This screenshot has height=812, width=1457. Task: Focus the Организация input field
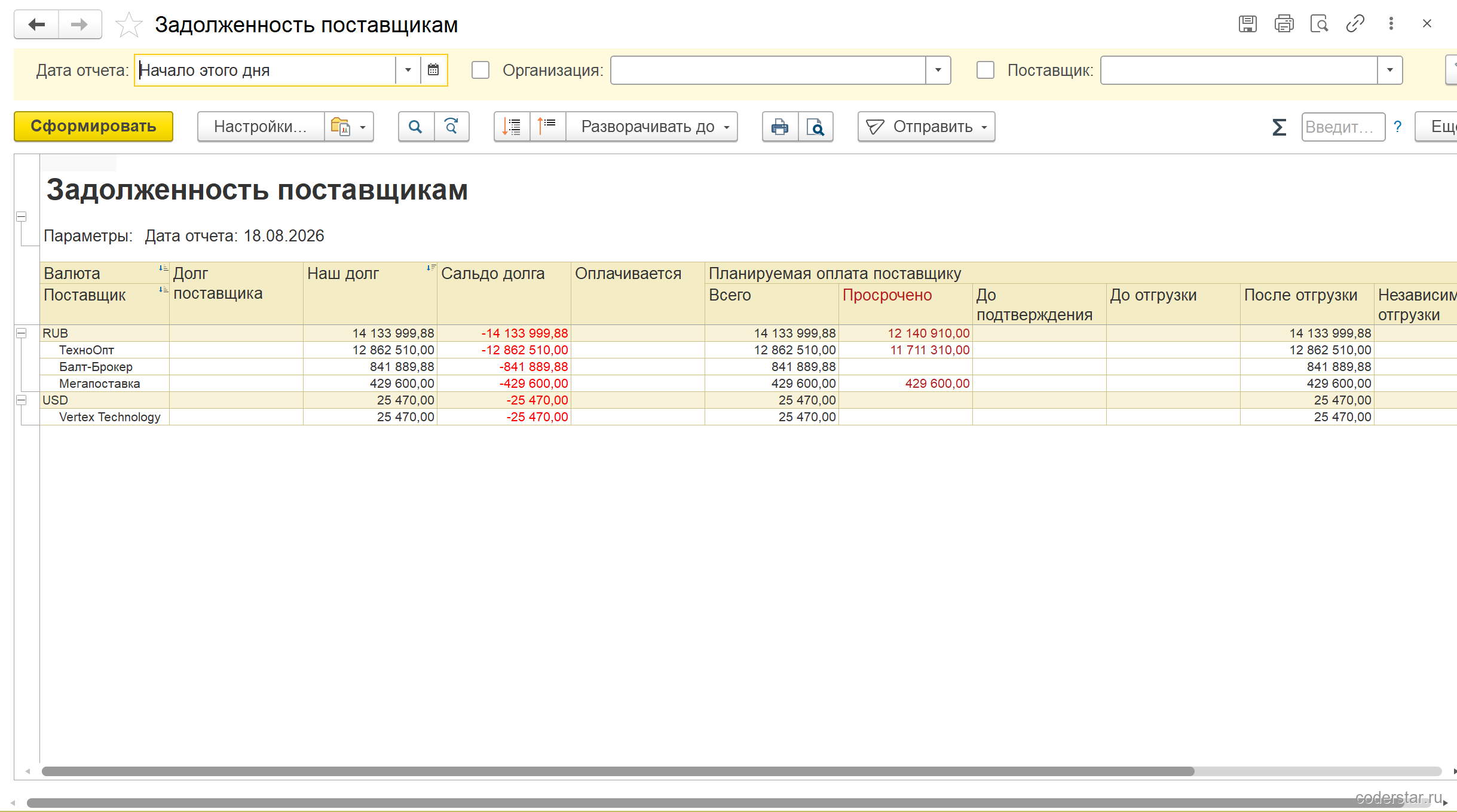pyautogui.click(x=768, y=70)
